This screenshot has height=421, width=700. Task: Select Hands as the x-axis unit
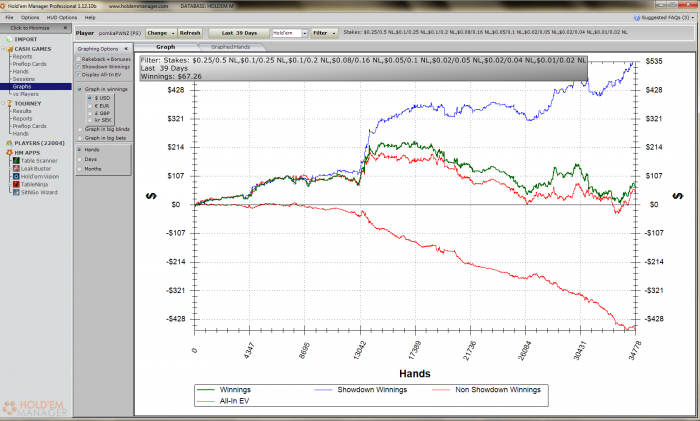pyautogui.click(x=80, y=150)
